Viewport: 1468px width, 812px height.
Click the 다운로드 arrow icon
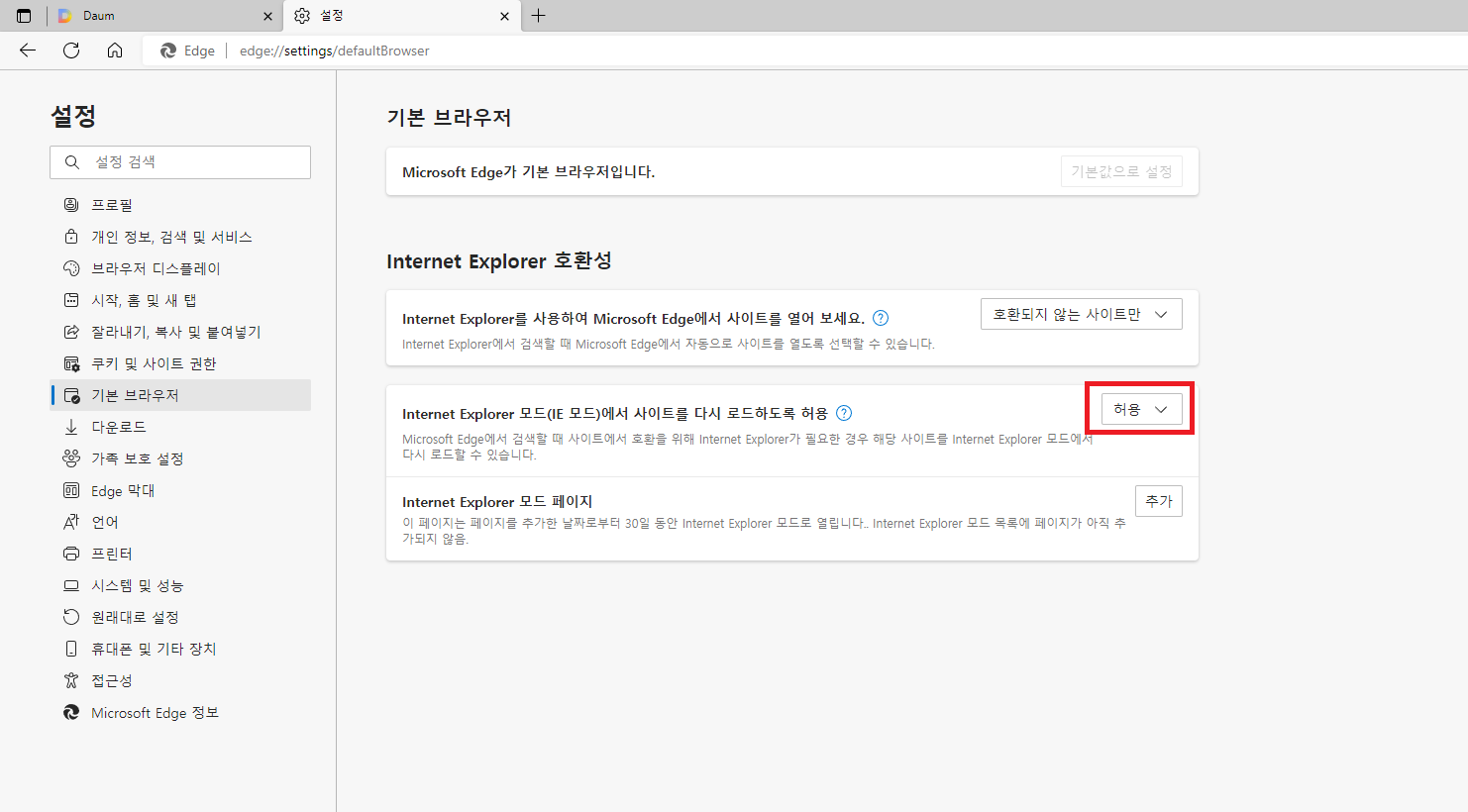(71, 427)
